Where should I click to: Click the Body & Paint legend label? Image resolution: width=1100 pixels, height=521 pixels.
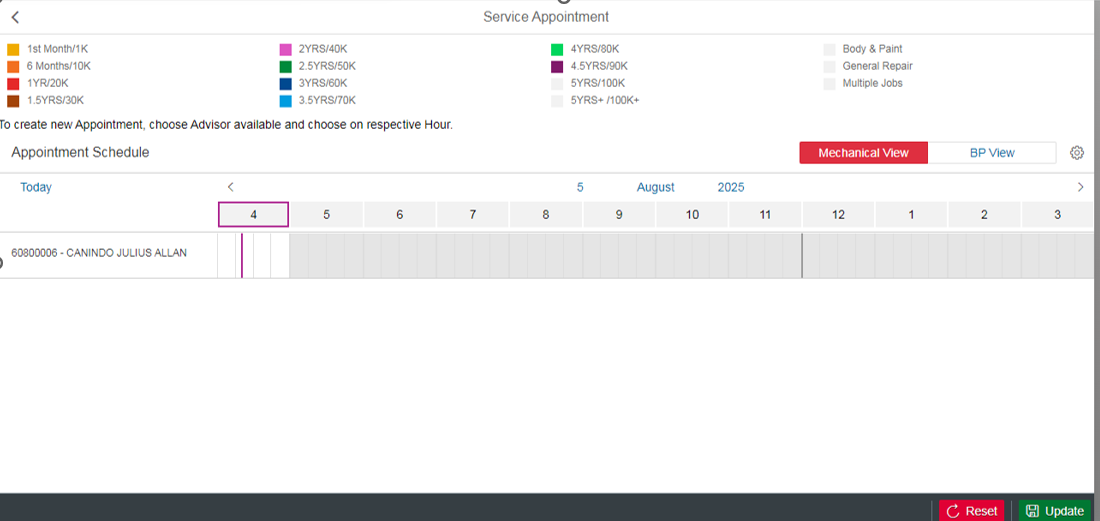click(x=873, y=49)
